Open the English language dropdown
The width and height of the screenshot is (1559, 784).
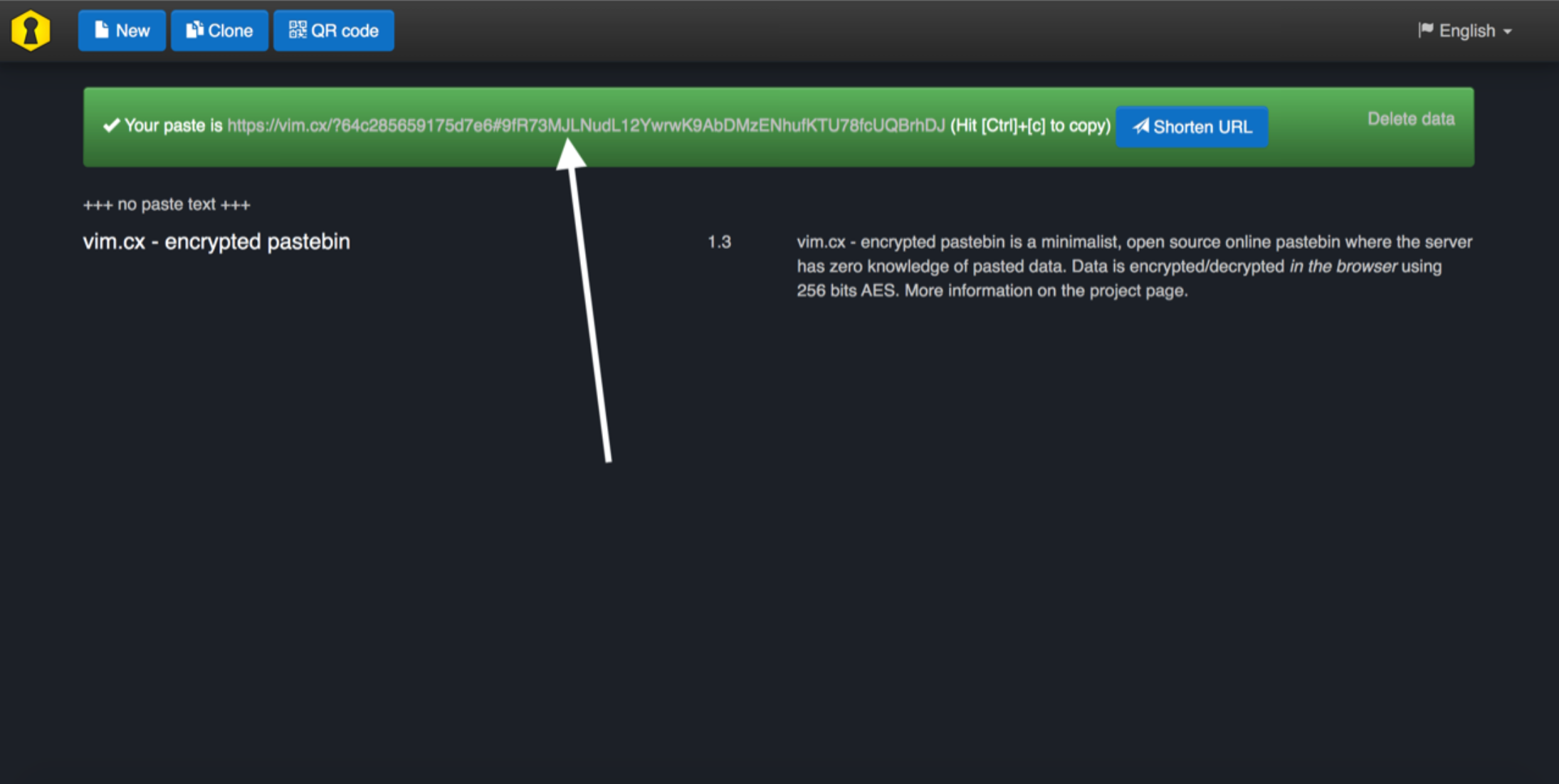click(x=1465, y=31)
